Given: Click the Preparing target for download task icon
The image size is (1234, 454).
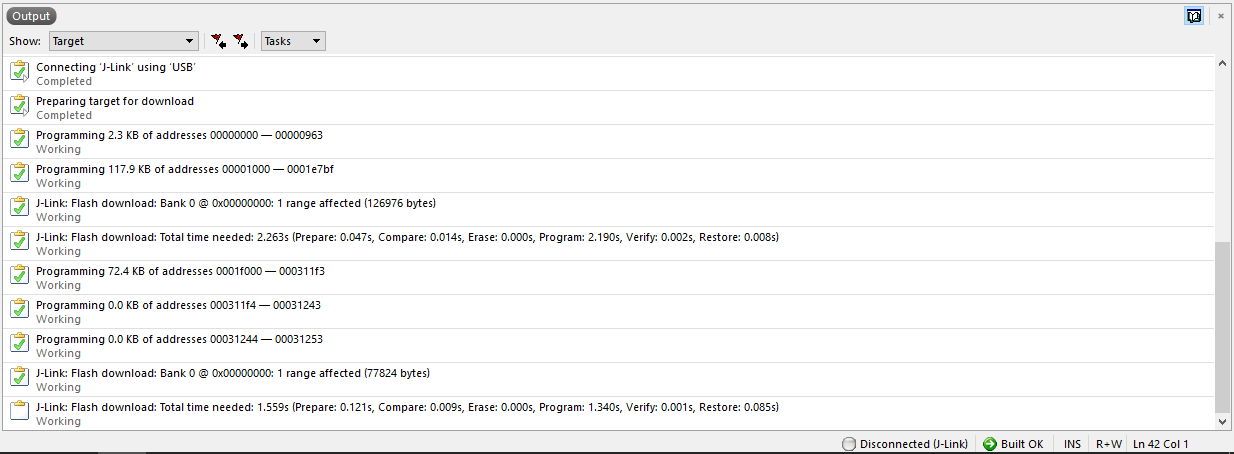Looking at the screenshot, I should (19, 107).
